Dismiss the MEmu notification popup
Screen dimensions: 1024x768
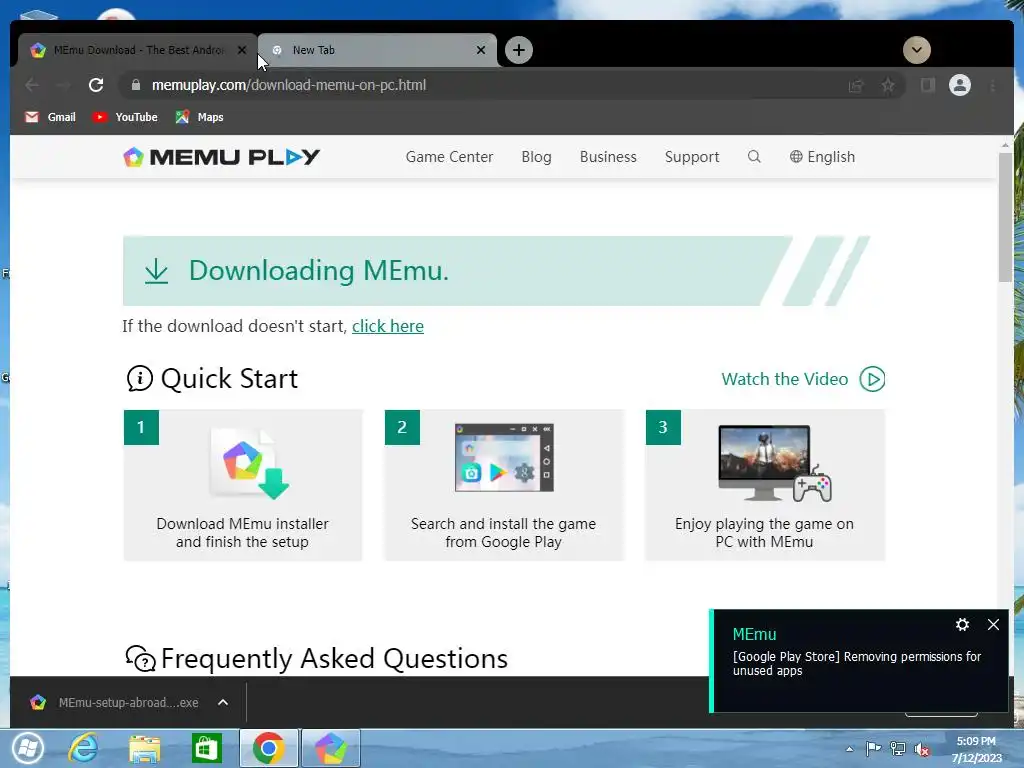coord(993,624)
